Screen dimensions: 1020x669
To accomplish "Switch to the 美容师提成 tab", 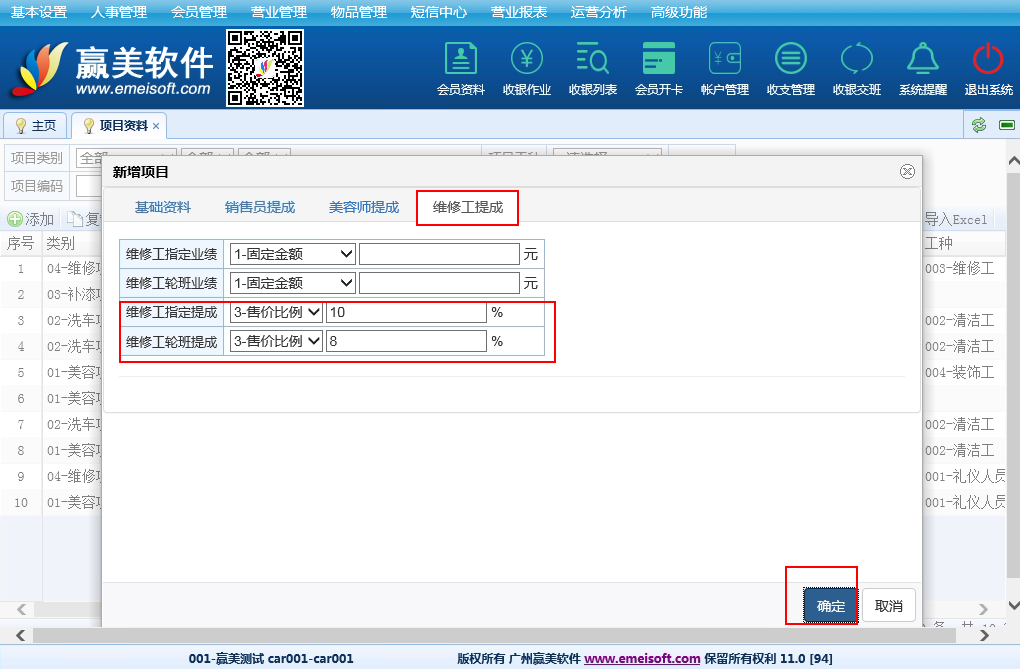I will point(364,207).
